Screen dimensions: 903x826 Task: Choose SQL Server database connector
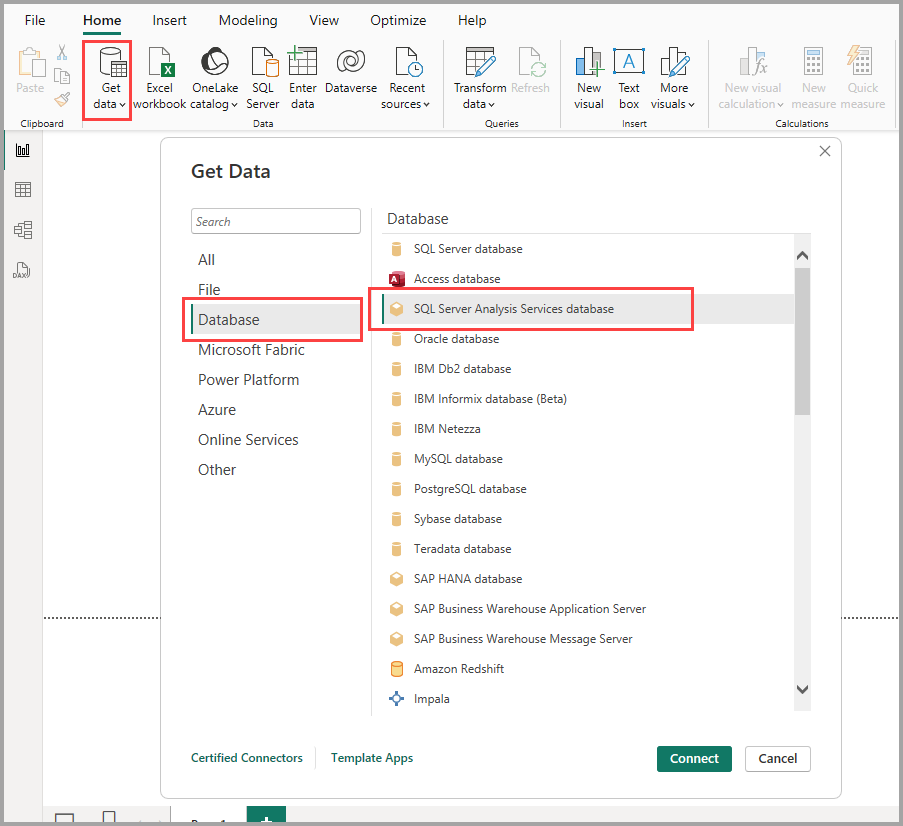coord(587,249)
